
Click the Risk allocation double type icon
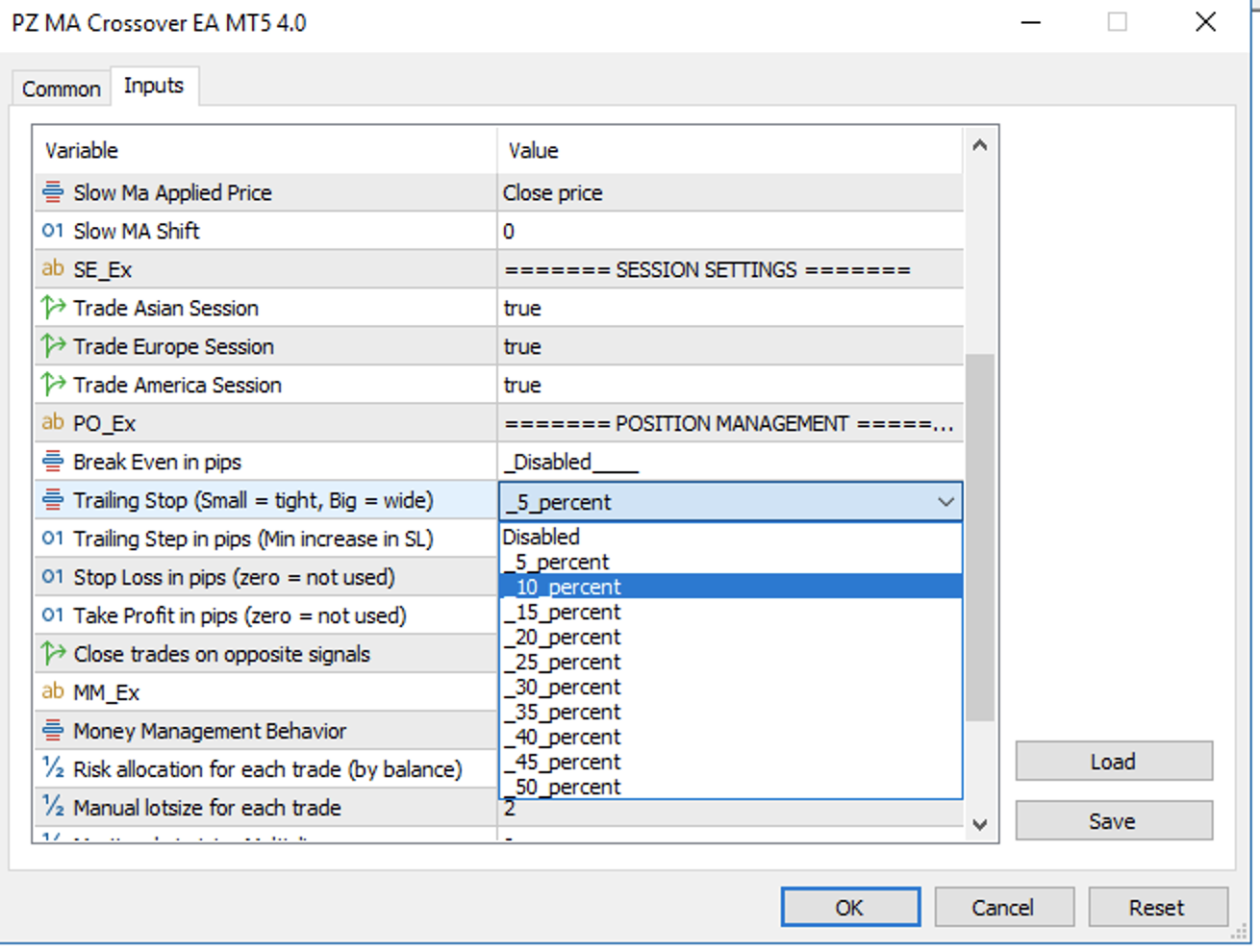pos(53,768)
